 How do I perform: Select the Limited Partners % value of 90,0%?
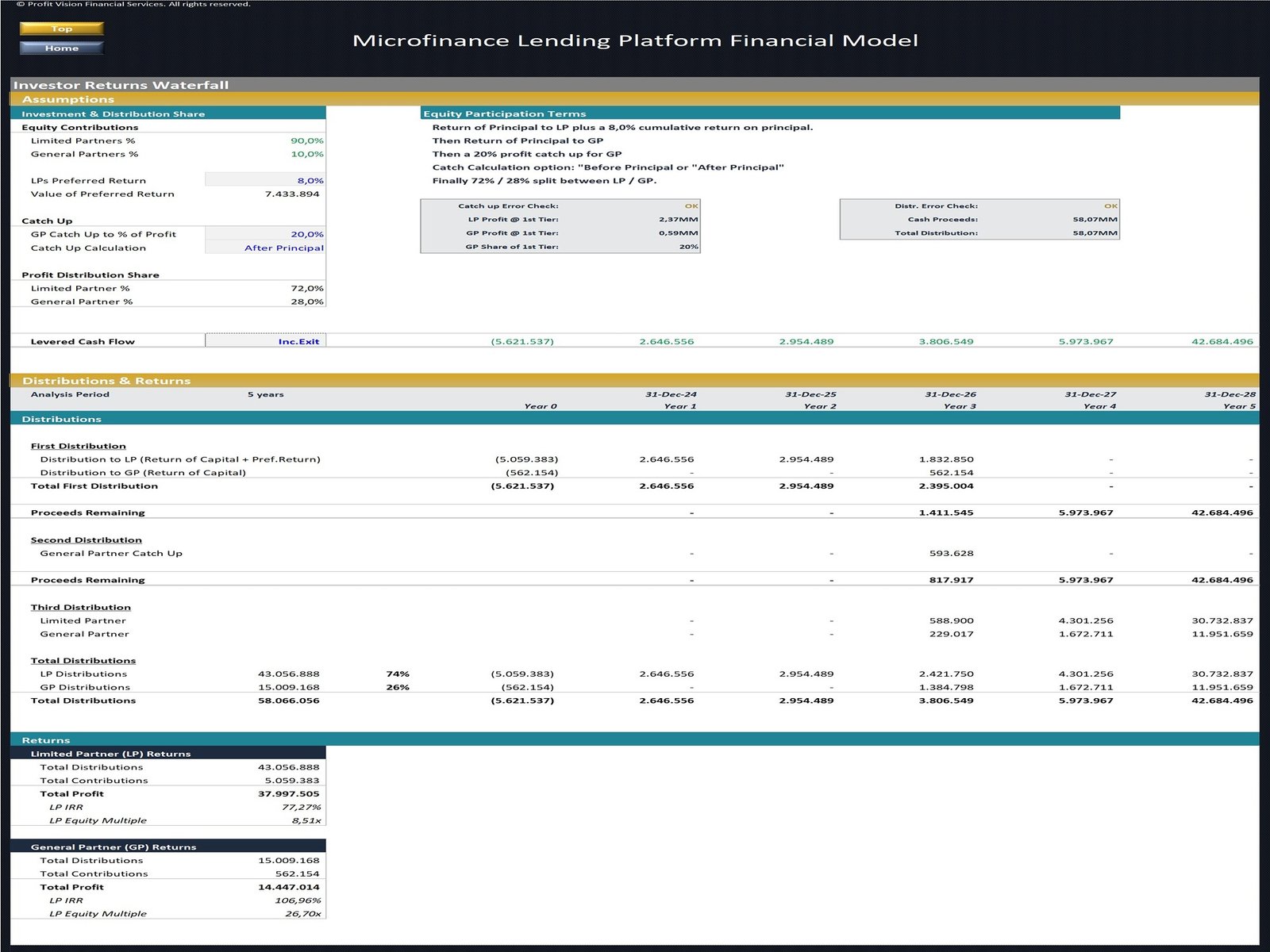click(308, 140)
